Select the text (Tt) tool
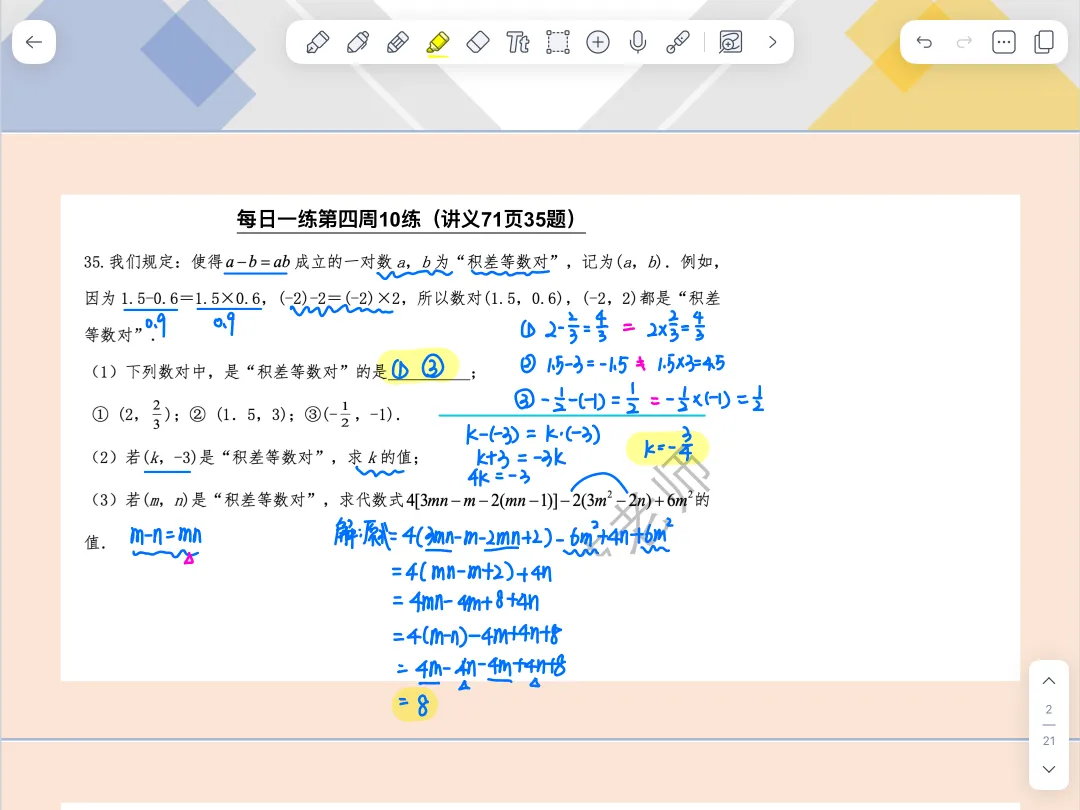This screenshot has height=810, width=1080. pos(517,43)
